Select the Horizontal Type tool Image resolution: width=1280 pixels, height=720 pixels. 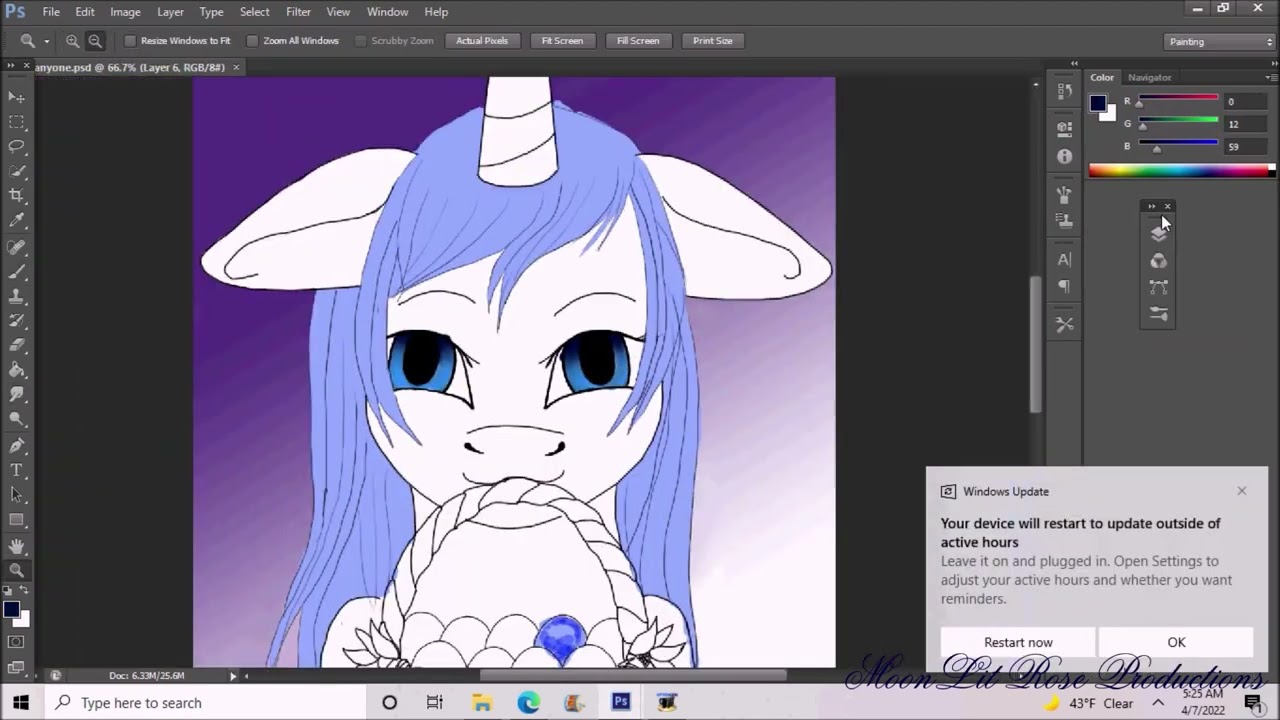point(17,470)
